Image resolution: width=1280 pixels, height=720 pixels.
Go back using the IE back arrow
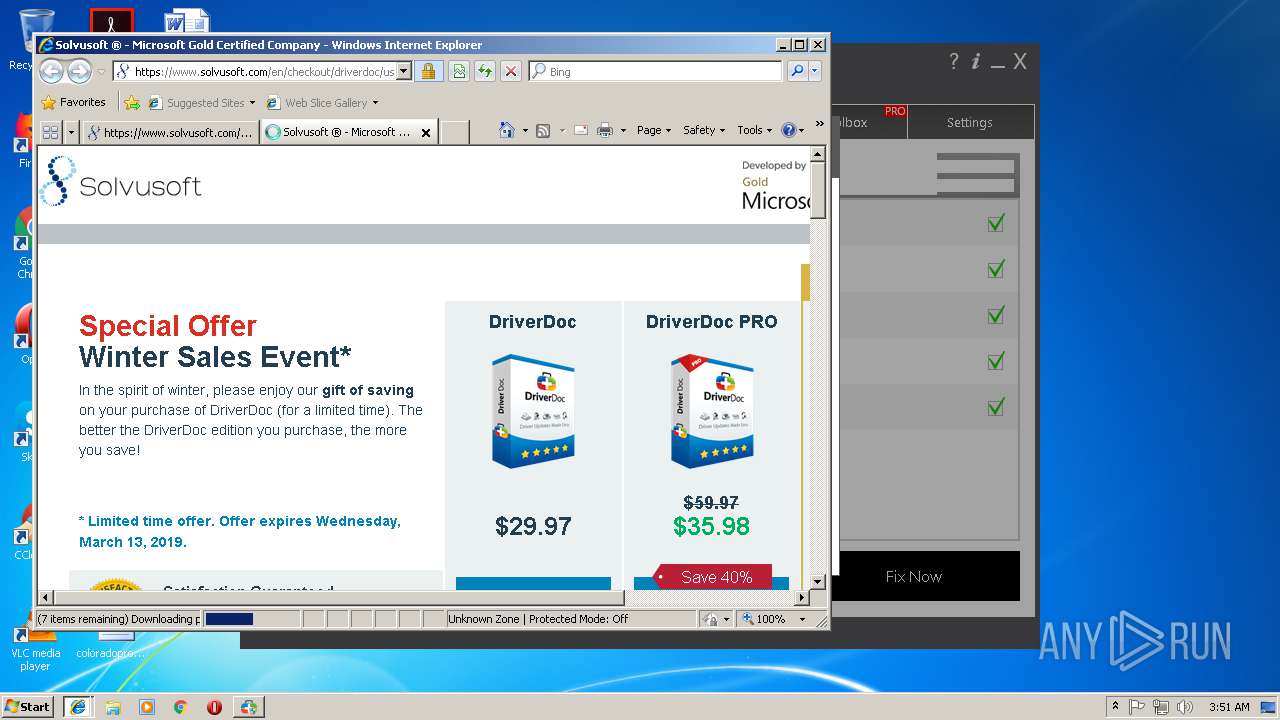pos(51,71)
